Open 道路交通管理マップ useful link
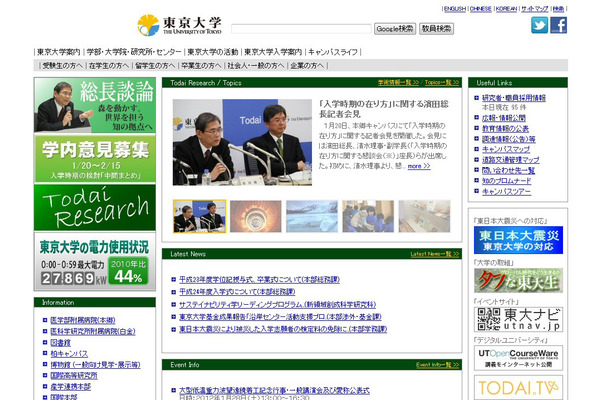610x400 pixels. [511, 160]
